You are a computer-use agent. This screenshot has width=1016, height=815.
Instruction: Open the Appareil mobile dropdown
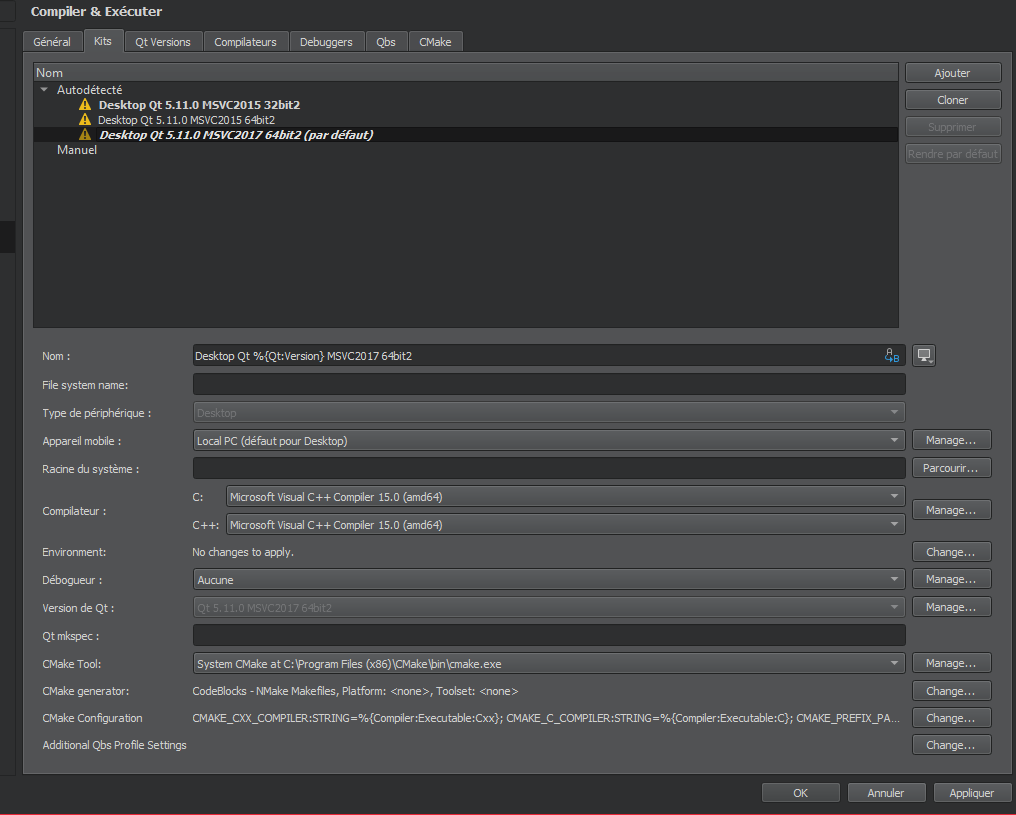pos(549,441)
